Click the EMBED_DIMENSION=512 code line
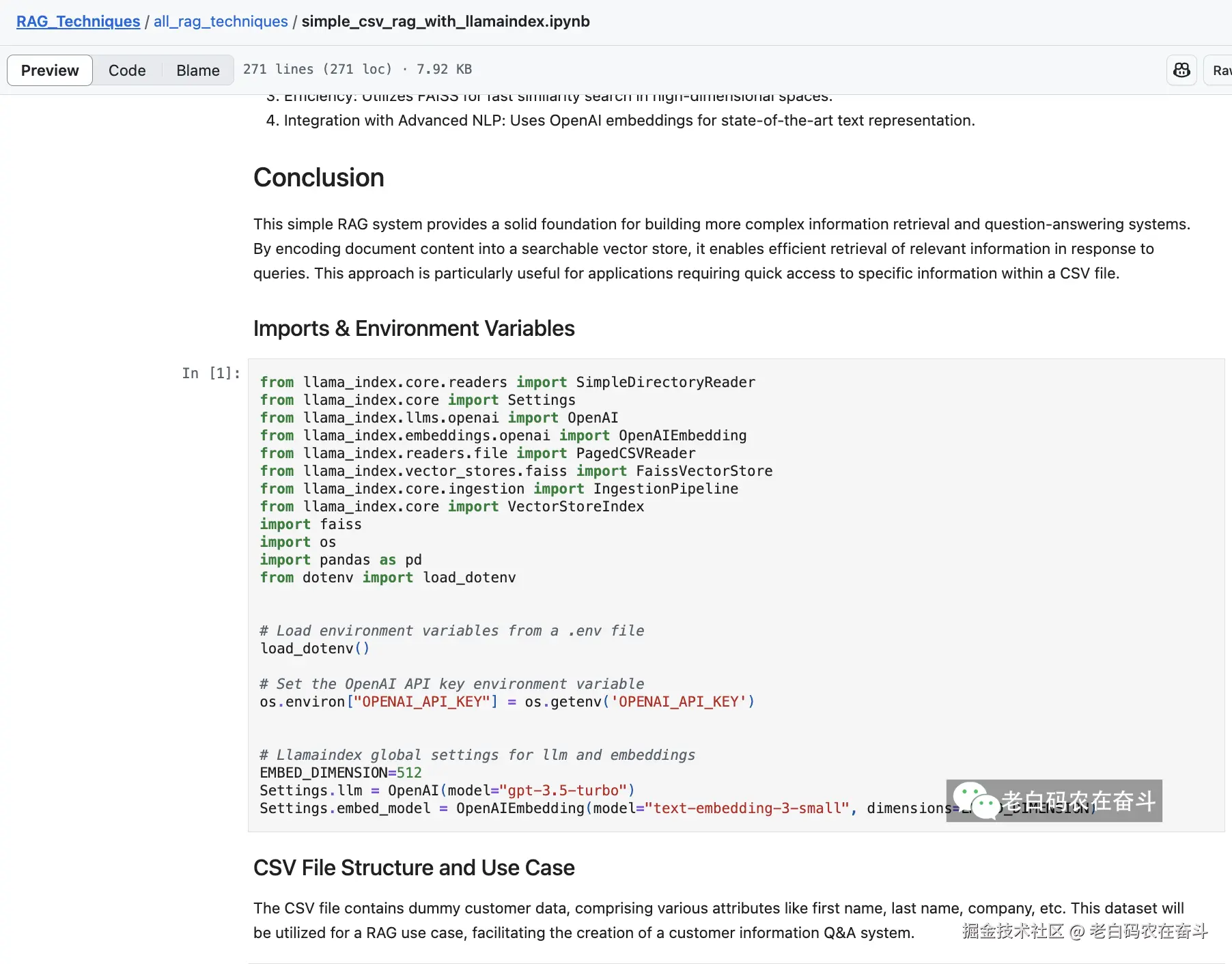Screen dimensions: 1232x964 coord(341,773)
